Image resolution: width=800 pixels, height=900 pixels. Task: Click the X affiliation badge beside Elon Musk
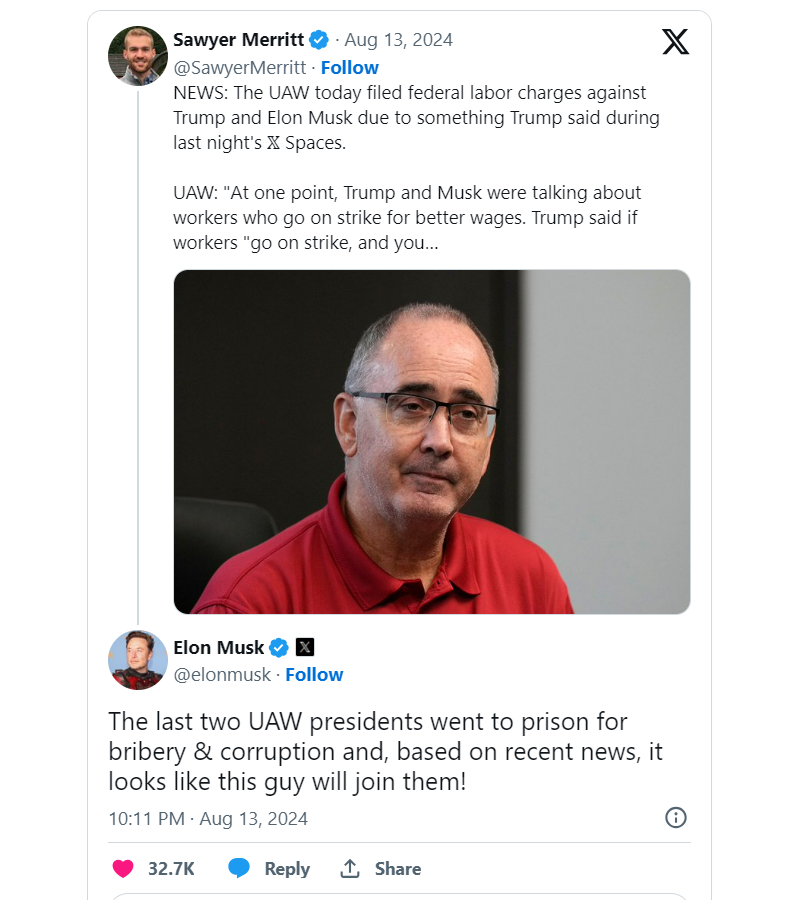[305, 647]
